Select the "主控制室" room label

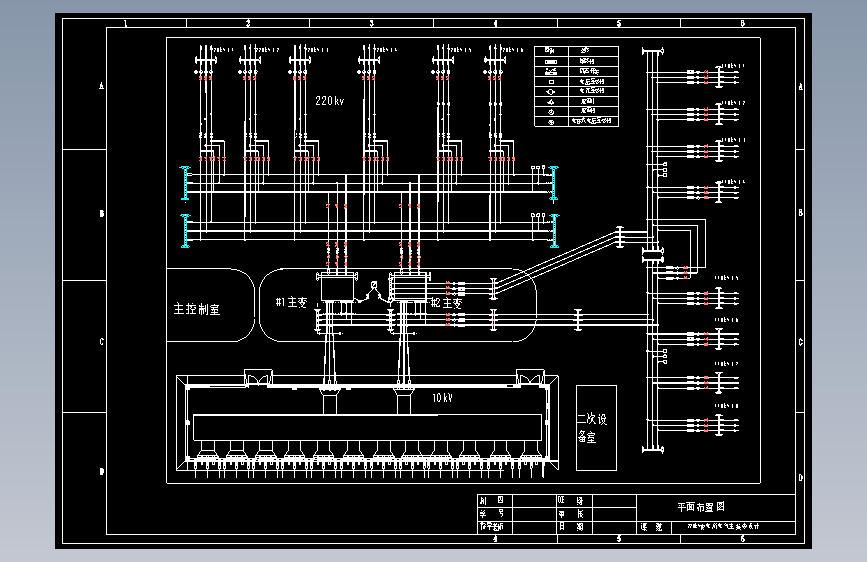point(197,309)
